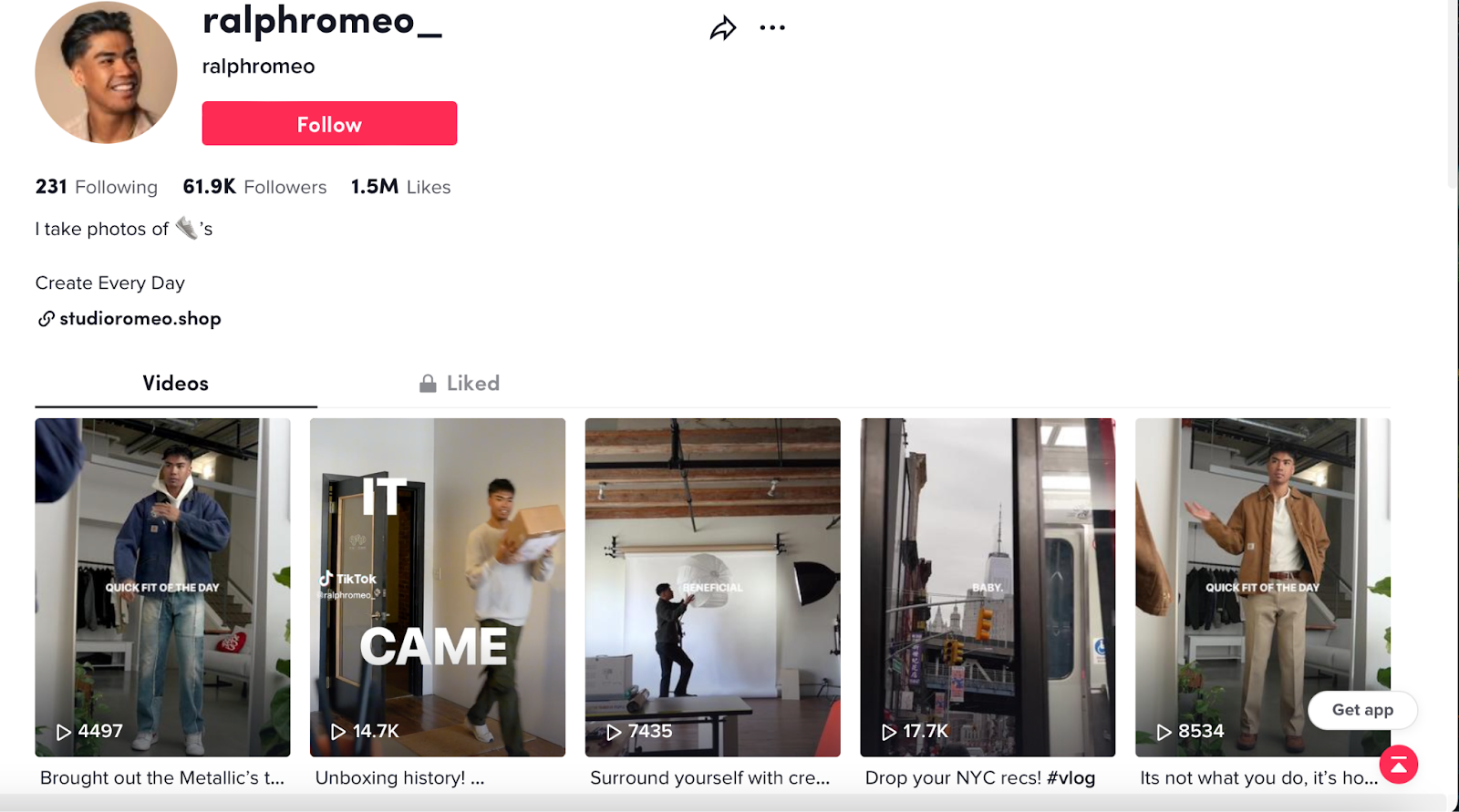The height and width of the screenshot is (812, 1459).
Task: Open the 'IT CAME' unboxing video thumbnail
Action: click(438, 587)
